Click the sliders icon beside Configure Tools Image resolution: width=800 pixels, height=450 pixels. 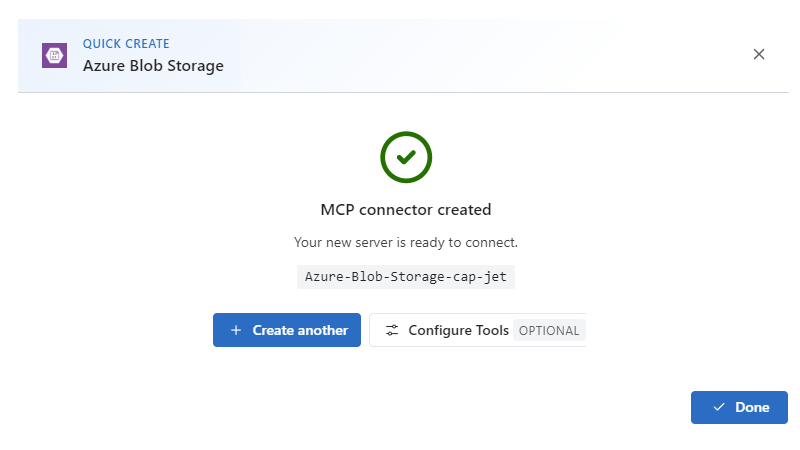(x=392, y=330)
